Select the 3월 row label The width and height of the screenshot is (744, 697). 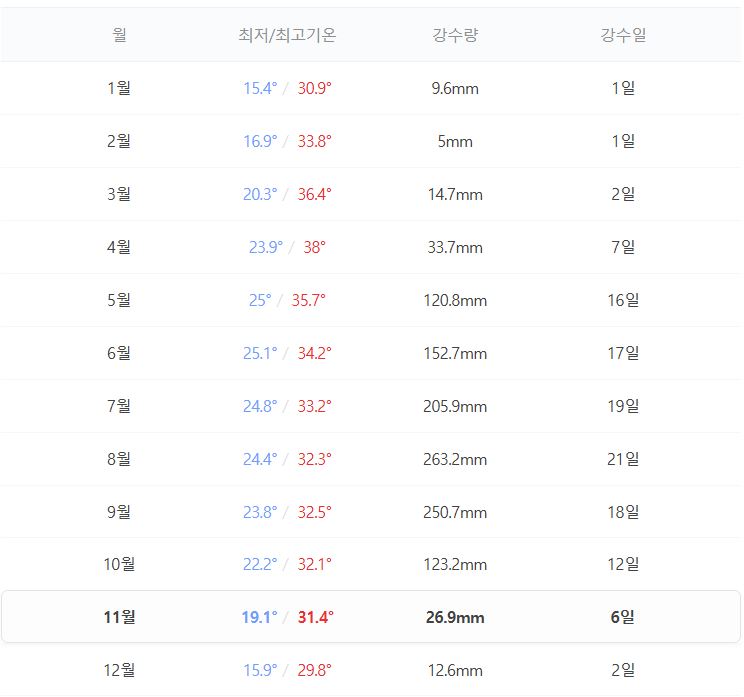119,194
